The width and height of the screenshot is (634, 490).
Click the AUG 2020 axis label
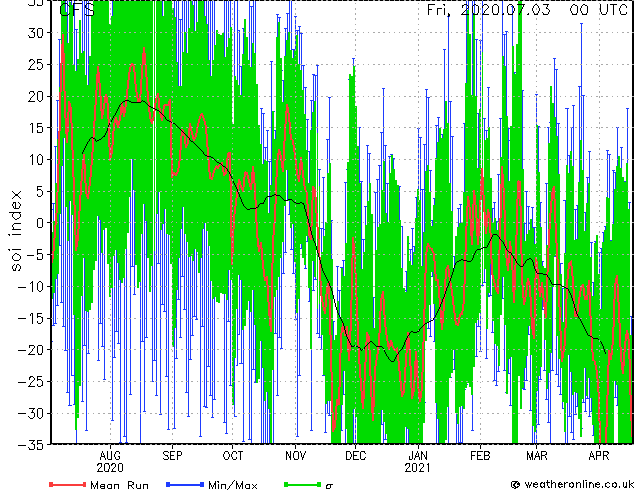pyautogui.click(x=110, y=462)
